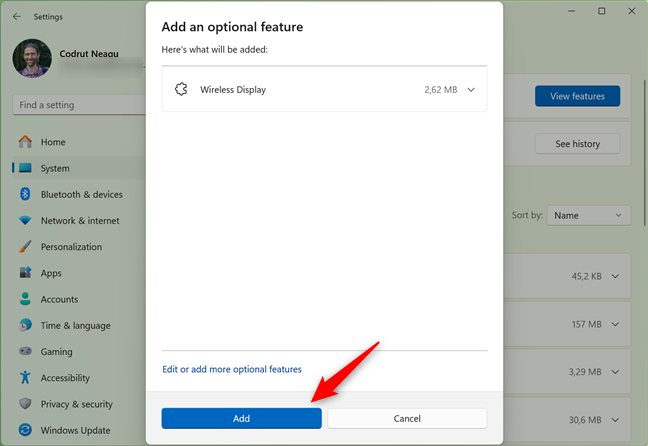This screenshot has height=446, width=648.
Task: Maximize the Settings window
Action: pyautogui.click(x=602, y=11)
